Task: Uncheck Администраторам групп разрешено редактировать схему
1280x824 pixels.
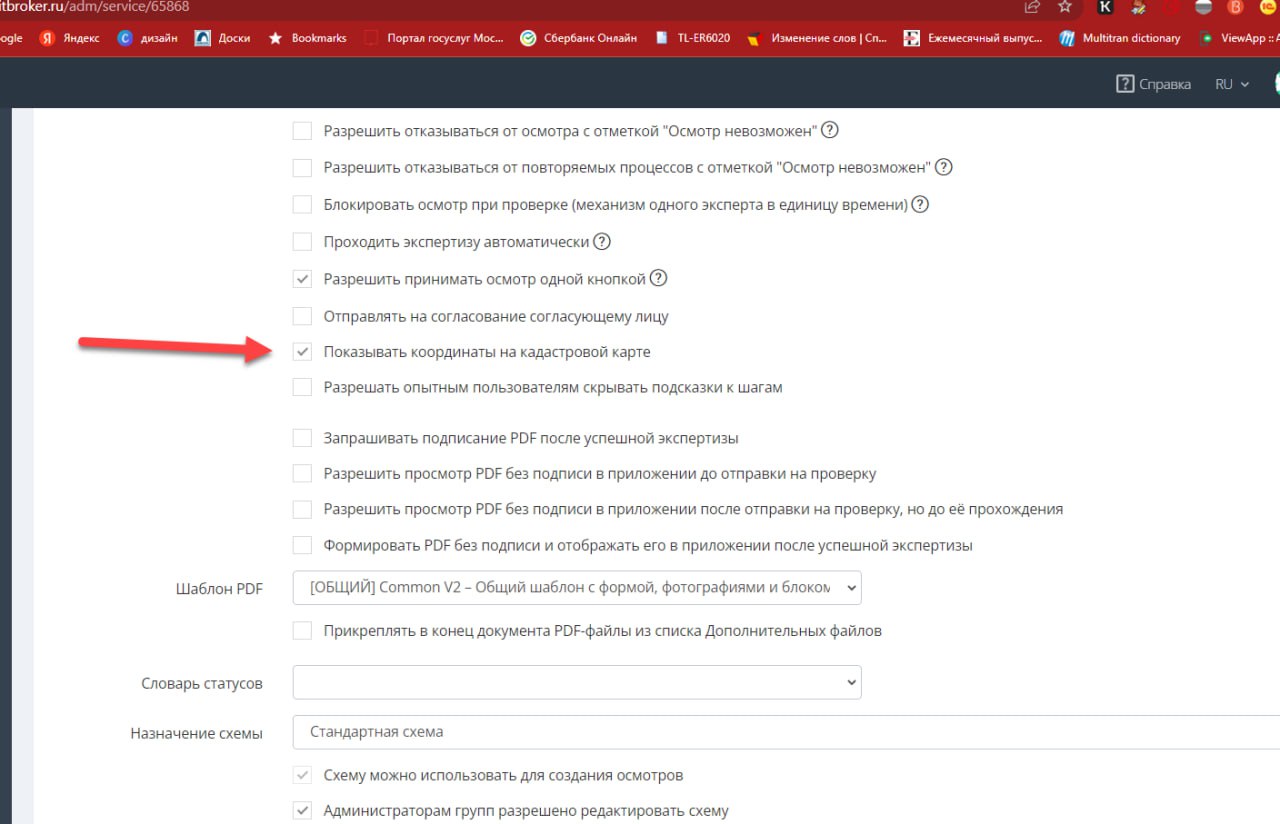Action: pyautogui.click(x=302, y=811)
